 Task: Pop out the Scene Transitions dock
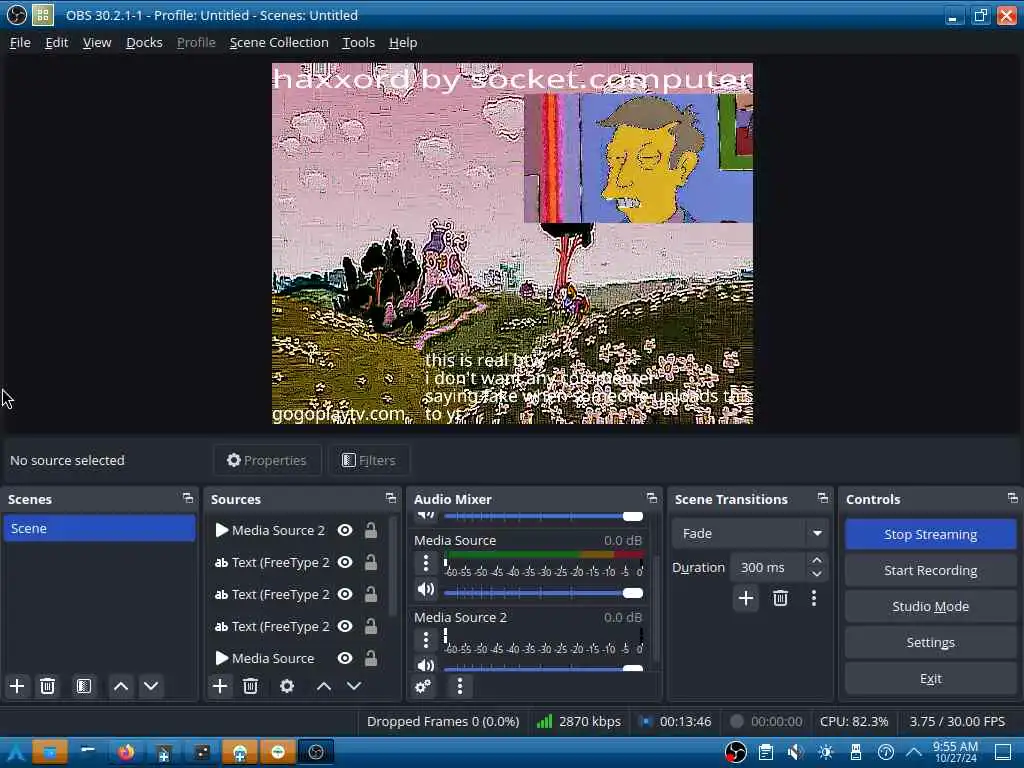(823, 498)
